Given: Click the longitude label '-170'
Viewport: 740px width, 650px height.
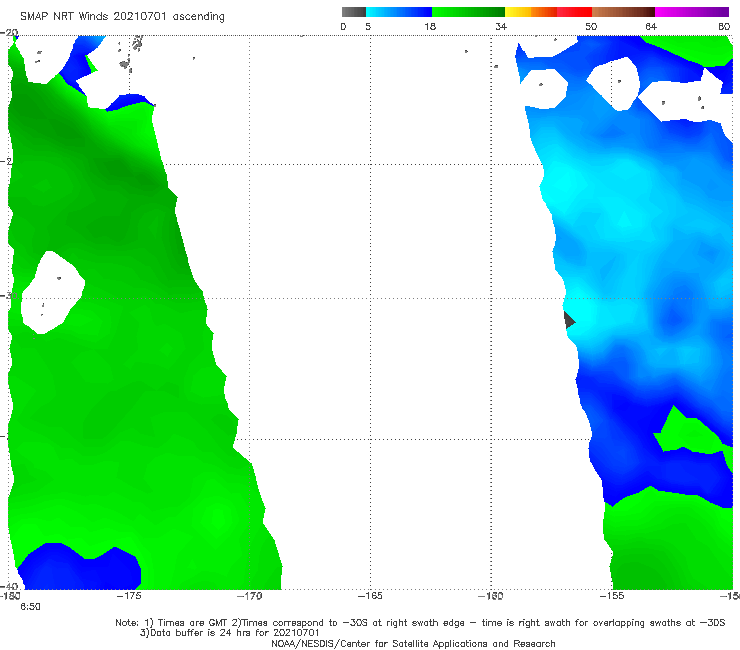Looking at the screenshot, I should 249,596.
